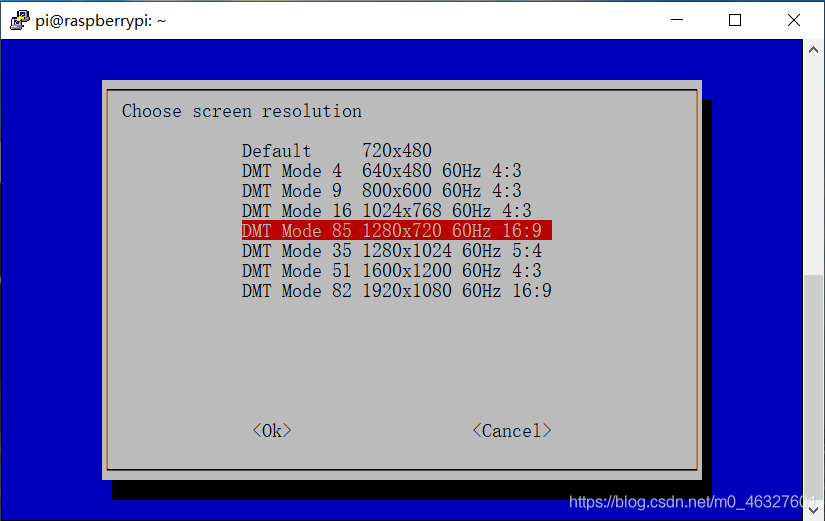Select DMT Mode 9 800x600 entry
This screenshot has width=825, height=521.
point(381,191)
